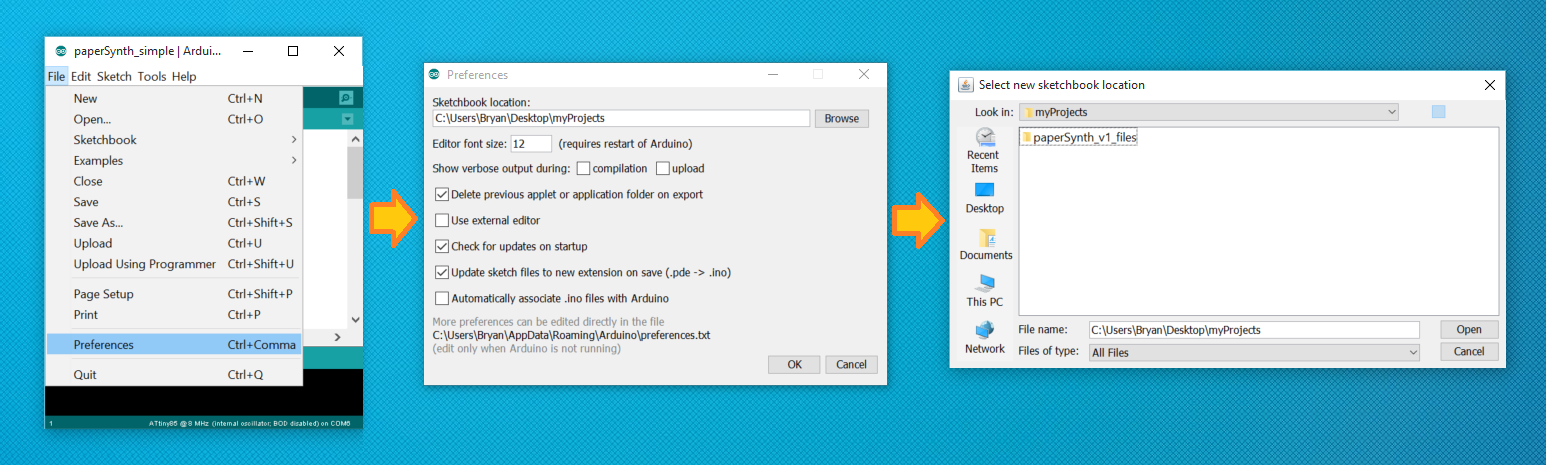
Task: Minimize the Arduino IDE window
Action: (x=247, y=51)
